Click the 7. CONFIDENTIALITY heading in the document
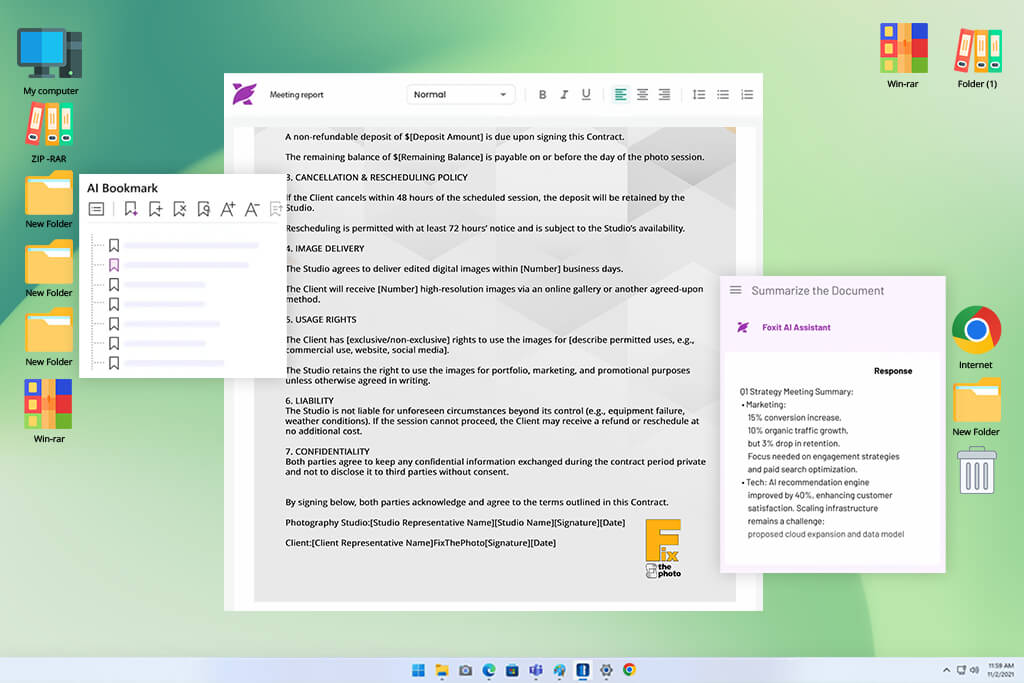1024x683 pixels. coord(327,452)
